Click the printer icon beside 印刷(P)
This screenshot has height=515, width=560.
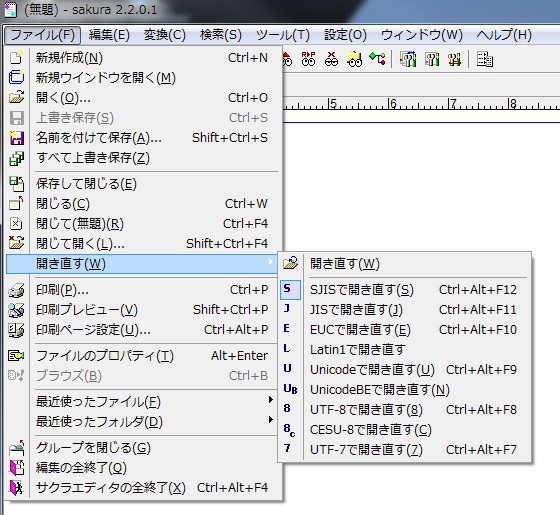click(16, 290)
